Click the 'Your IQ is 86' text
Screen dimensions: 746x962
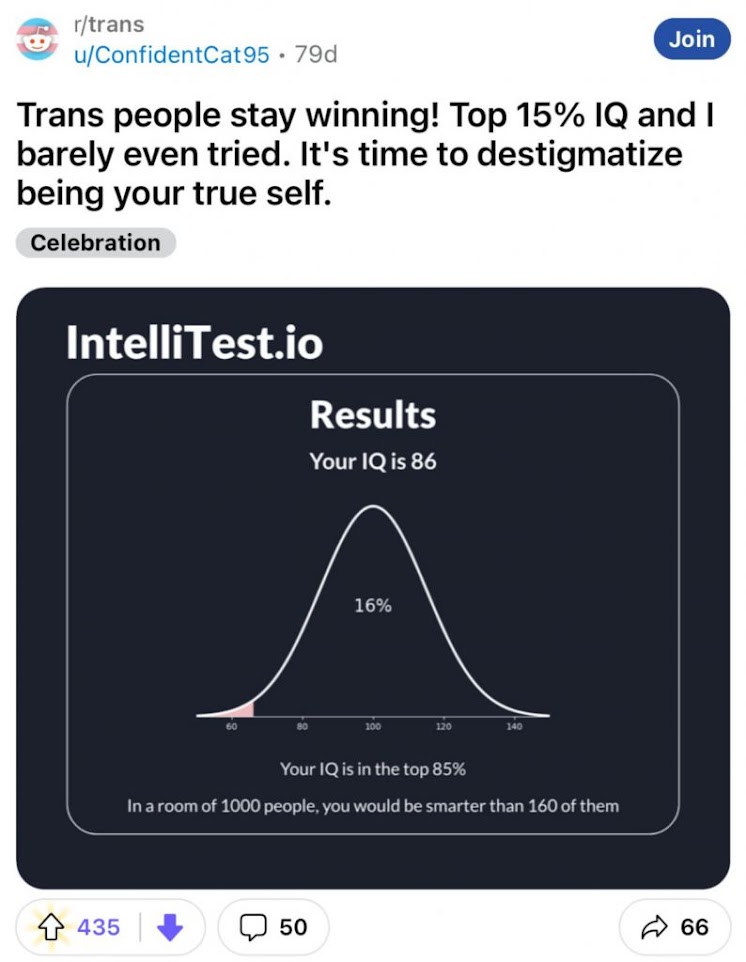point(373,461)
